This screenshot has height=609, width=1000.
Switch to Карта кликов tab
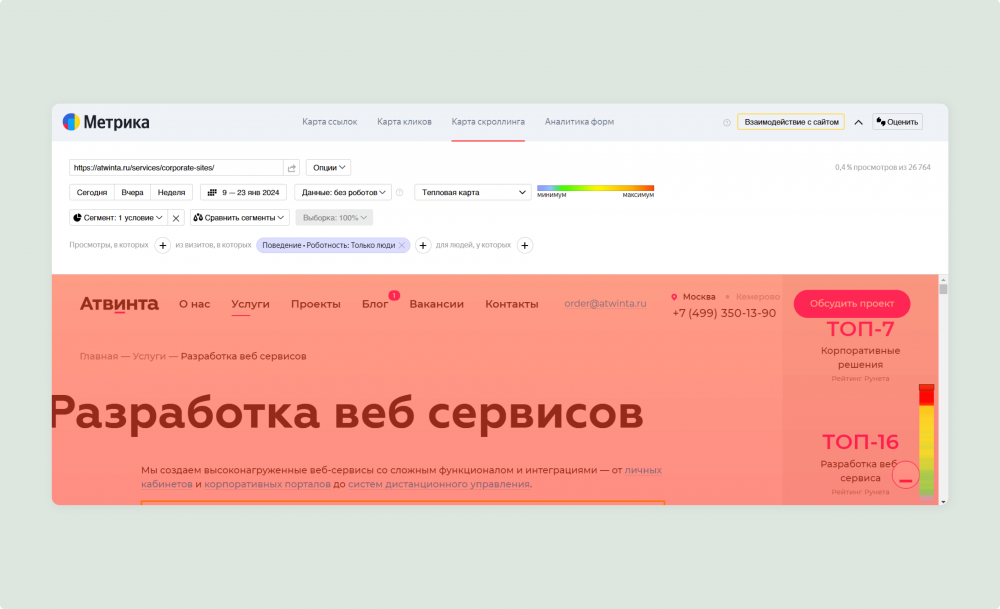click(x=404, y=122)
